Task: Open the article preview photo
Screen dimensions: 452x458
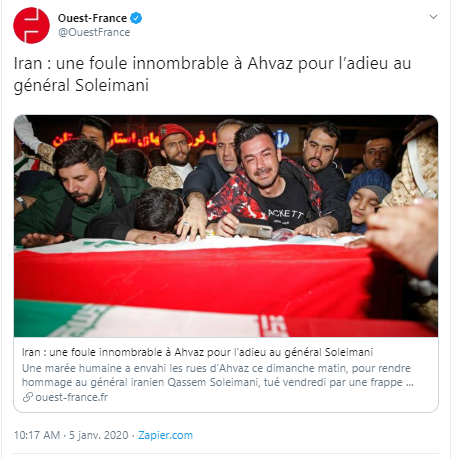Action: (226, 226)
